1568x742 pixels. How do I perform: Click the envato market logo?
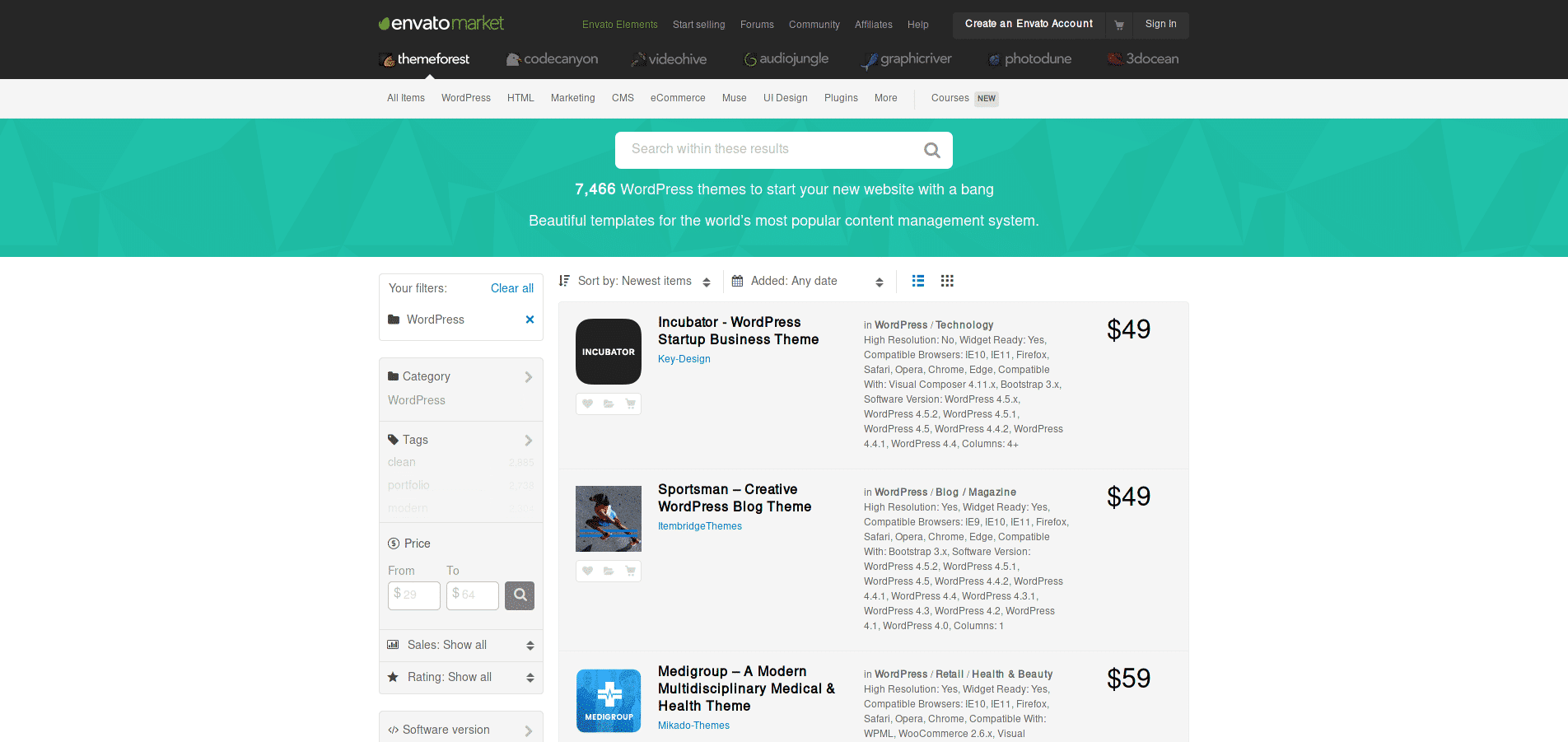click(x=441, y=23)
